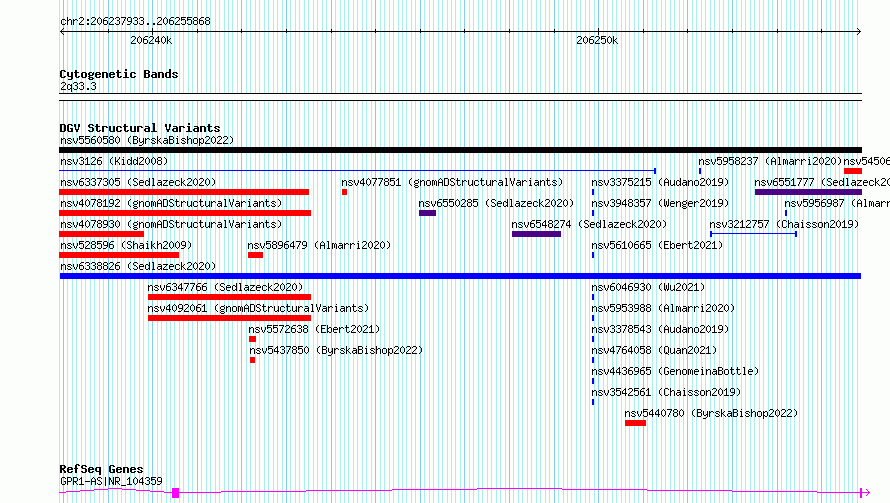Open nsv5610665 (Ebert2021) label
The image size is (890, 503).
pyautogui.click(x=657, y=245)
